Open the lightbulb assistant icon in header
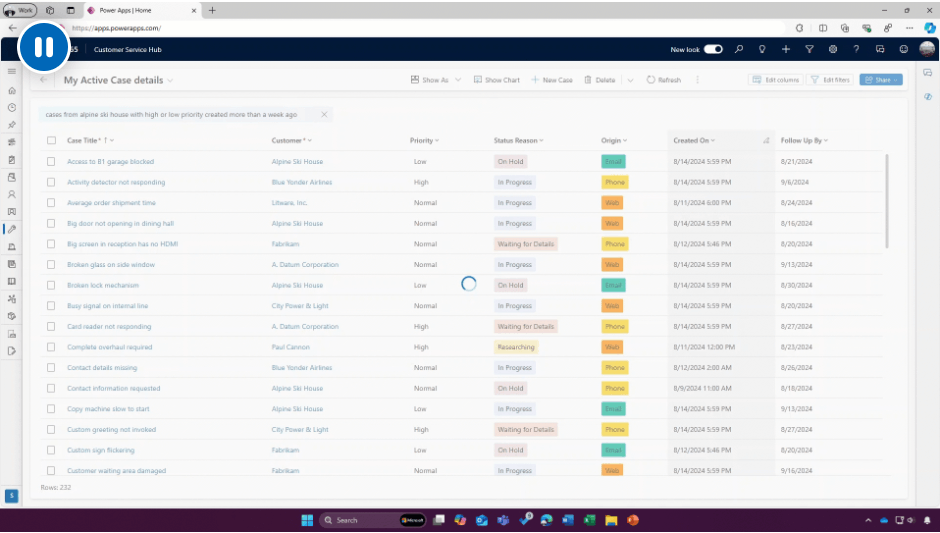The image size is (940, 533). [x=762, y=49]
